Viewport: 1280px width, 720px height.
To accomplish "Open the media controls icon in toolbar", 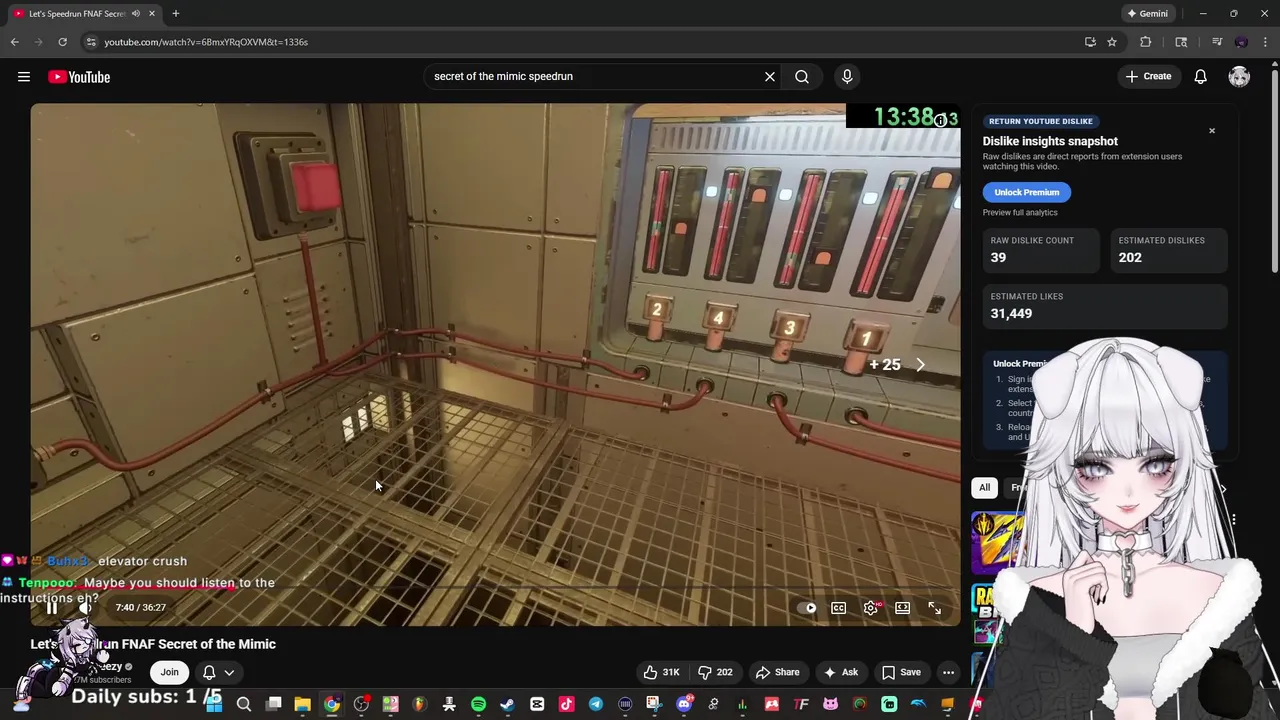I will 1217,42.
